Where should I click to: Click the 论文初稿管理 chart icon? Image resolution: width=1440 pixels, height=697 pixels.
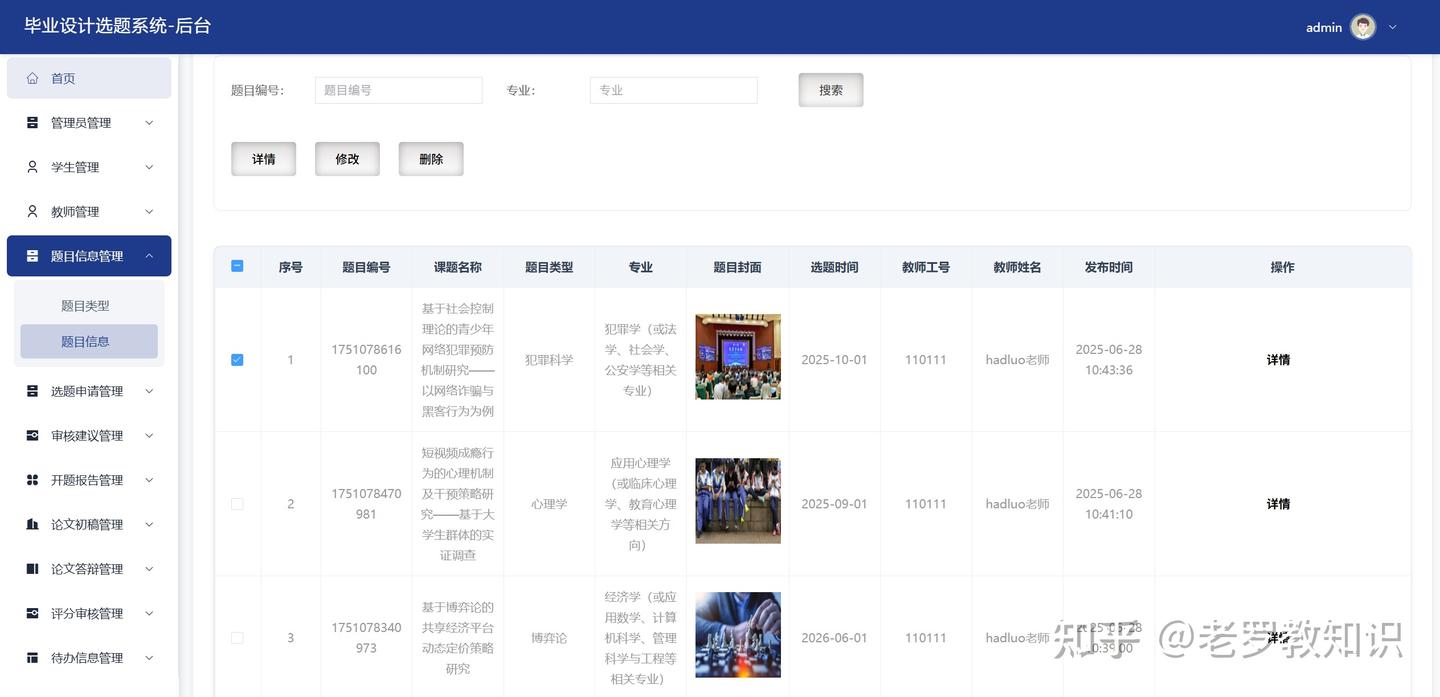point(32,525)
